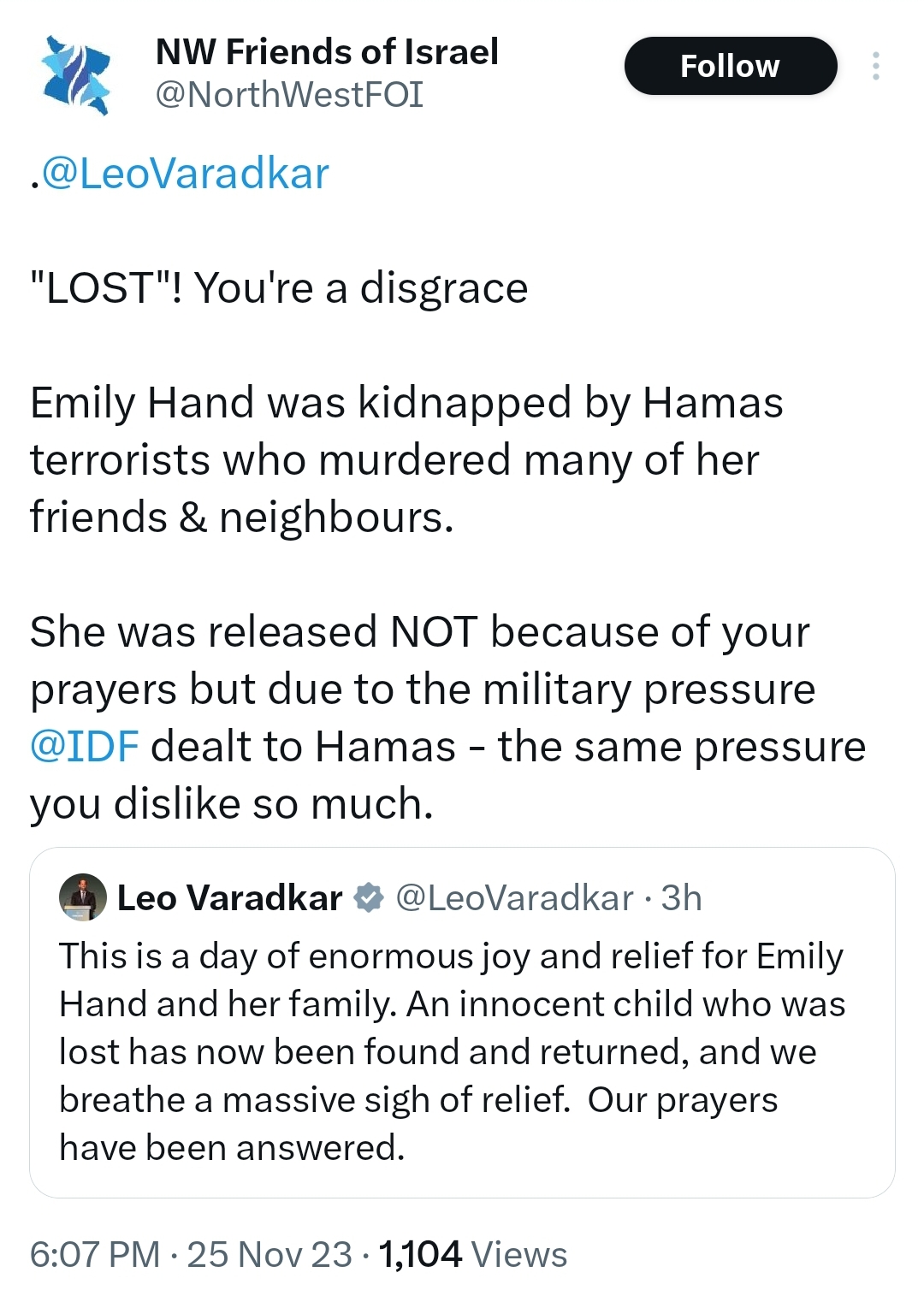This screenshot has width=924, height=1296.
Task: Click the @LeoVaradkar handle in quoted tweet
Action: click(514, 898)
